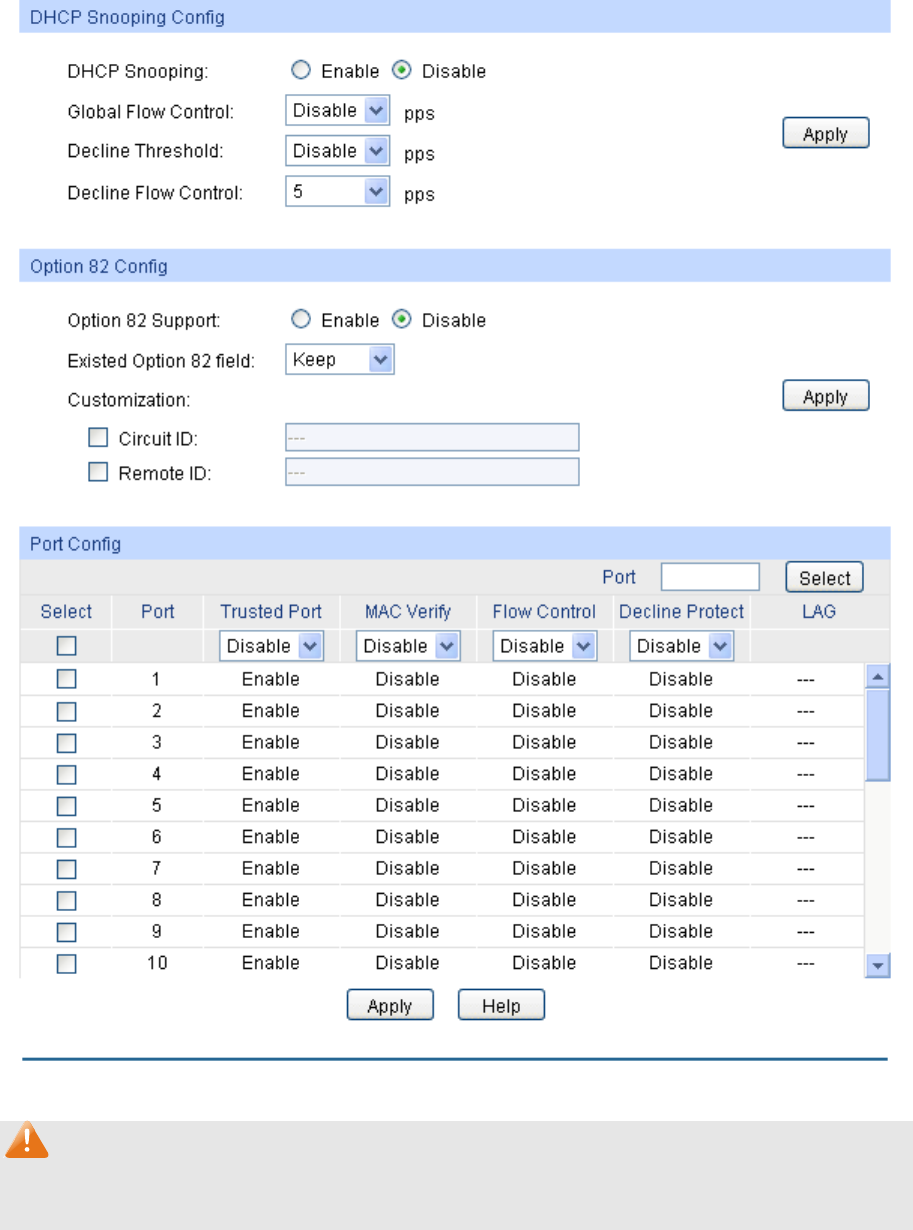913x1230 pixels.
Task: Tick the checkbox for port 7
Action: tap(66, 868)
